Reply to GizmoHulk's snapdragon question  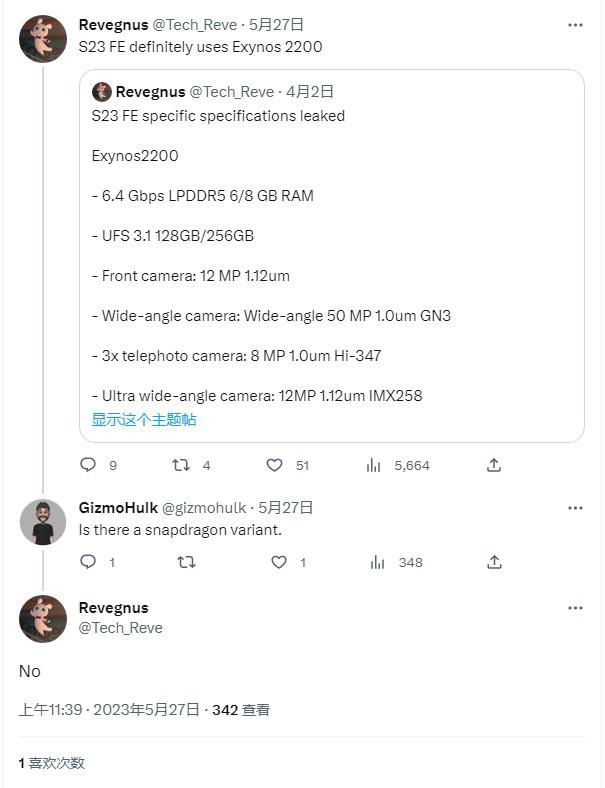[88, 561]
